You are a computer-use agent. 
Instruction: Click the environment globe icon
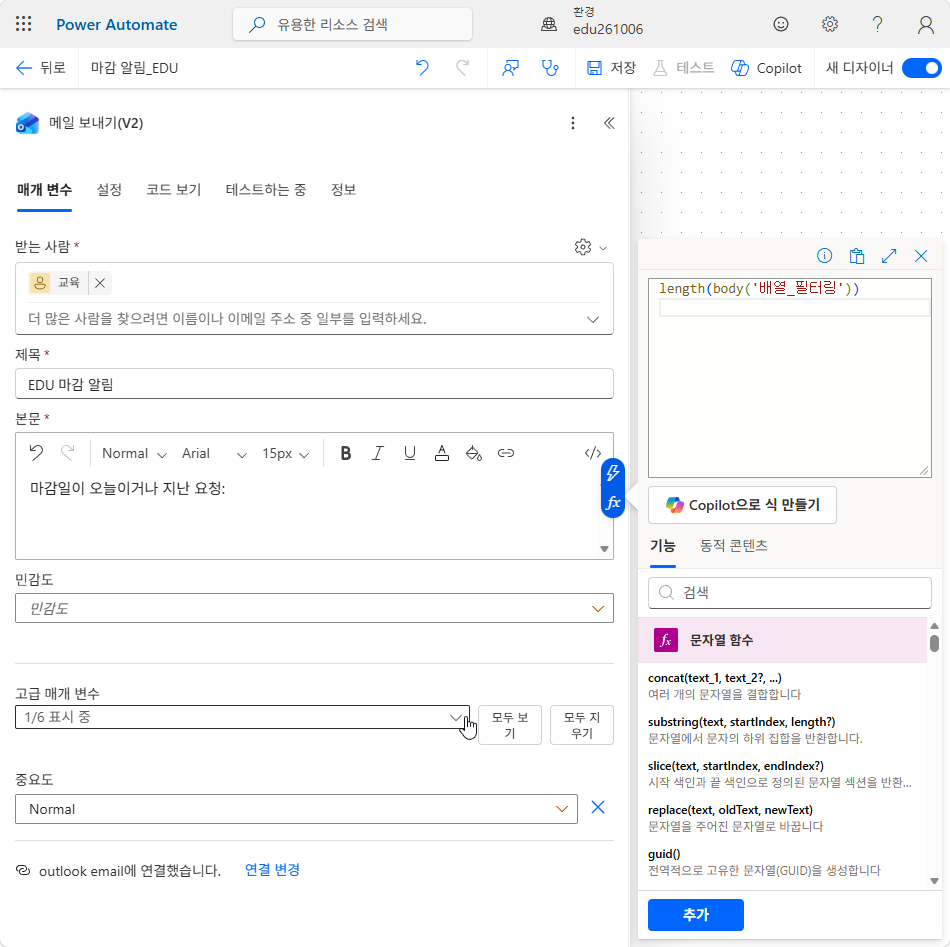pos(549,24)
